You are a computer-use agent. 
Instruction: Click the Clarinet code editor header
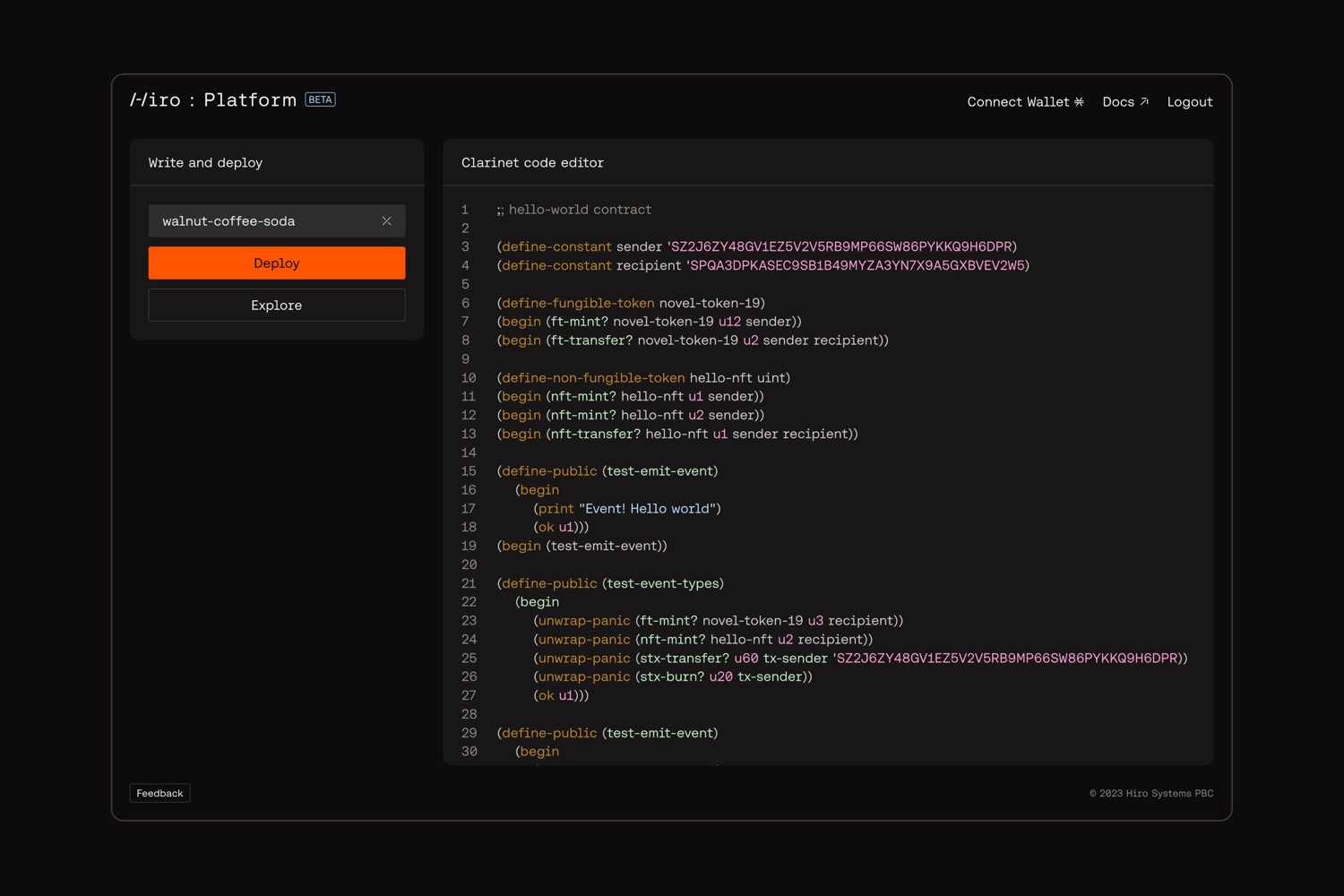click(x=532, y=163)
